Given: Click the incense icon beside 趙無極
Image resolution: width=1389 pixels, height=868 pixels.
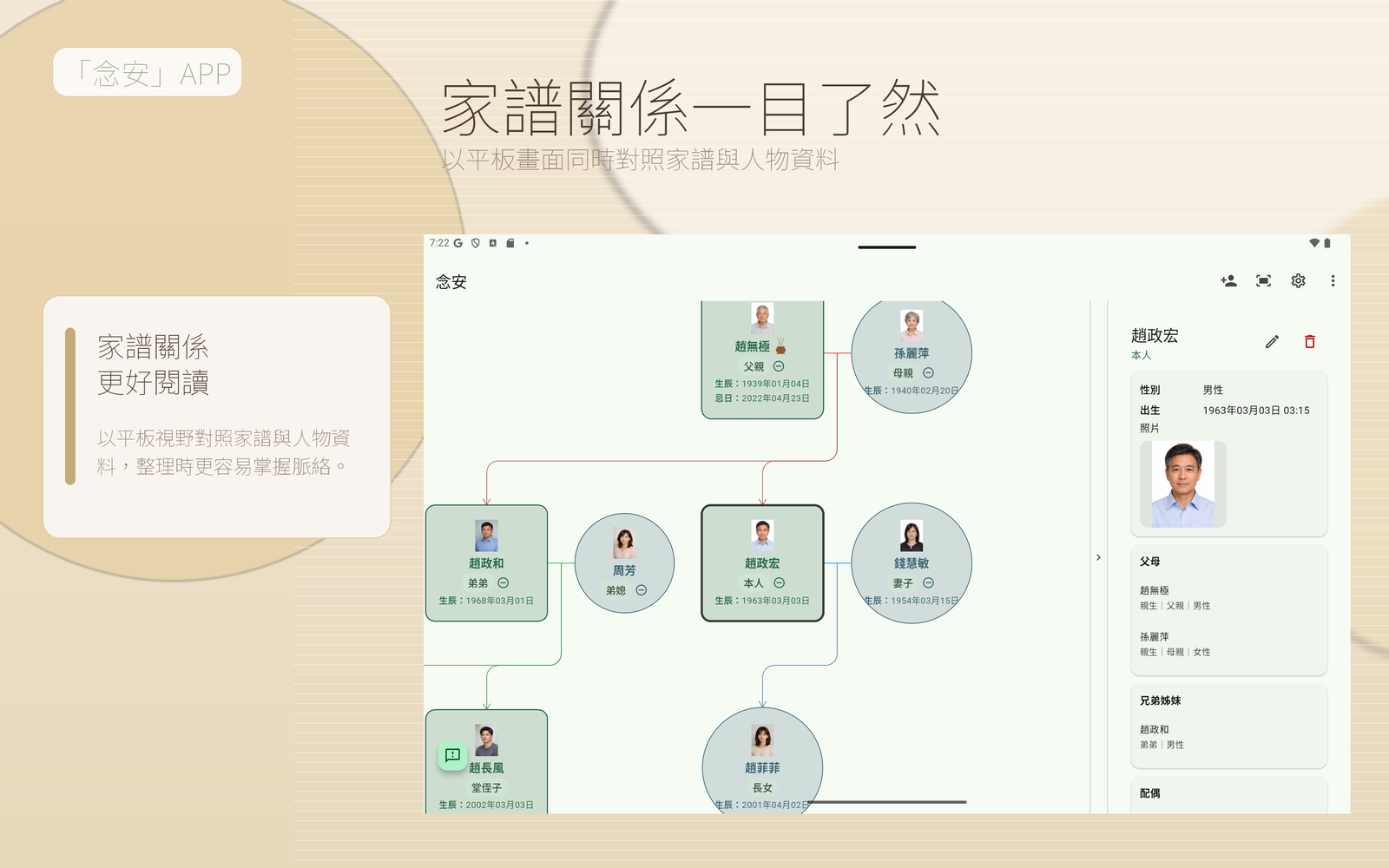Looking at the screenshot, I should coord(782,344).
